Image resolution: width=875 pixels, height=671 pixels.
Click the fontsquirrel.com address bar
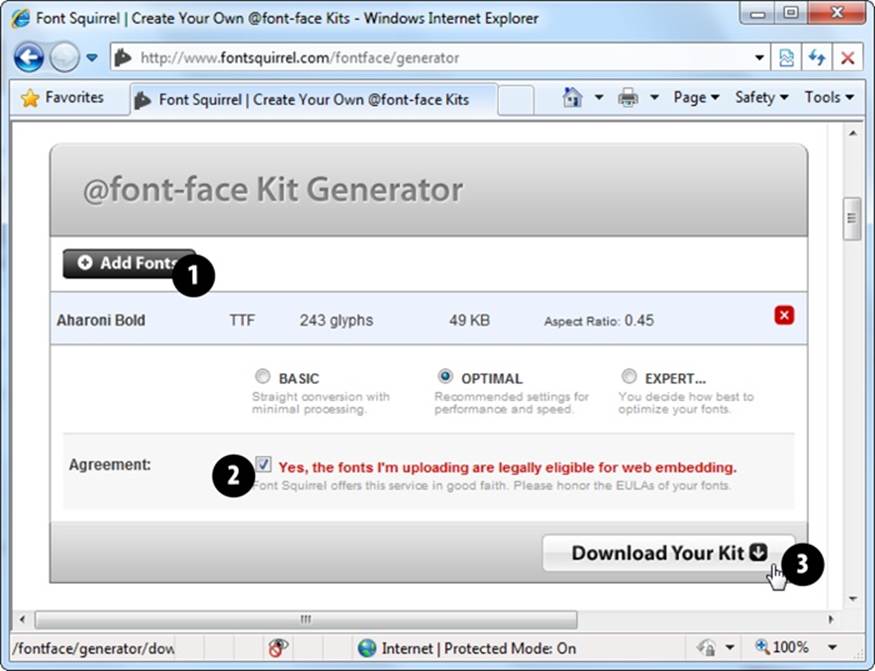[432, 57]
